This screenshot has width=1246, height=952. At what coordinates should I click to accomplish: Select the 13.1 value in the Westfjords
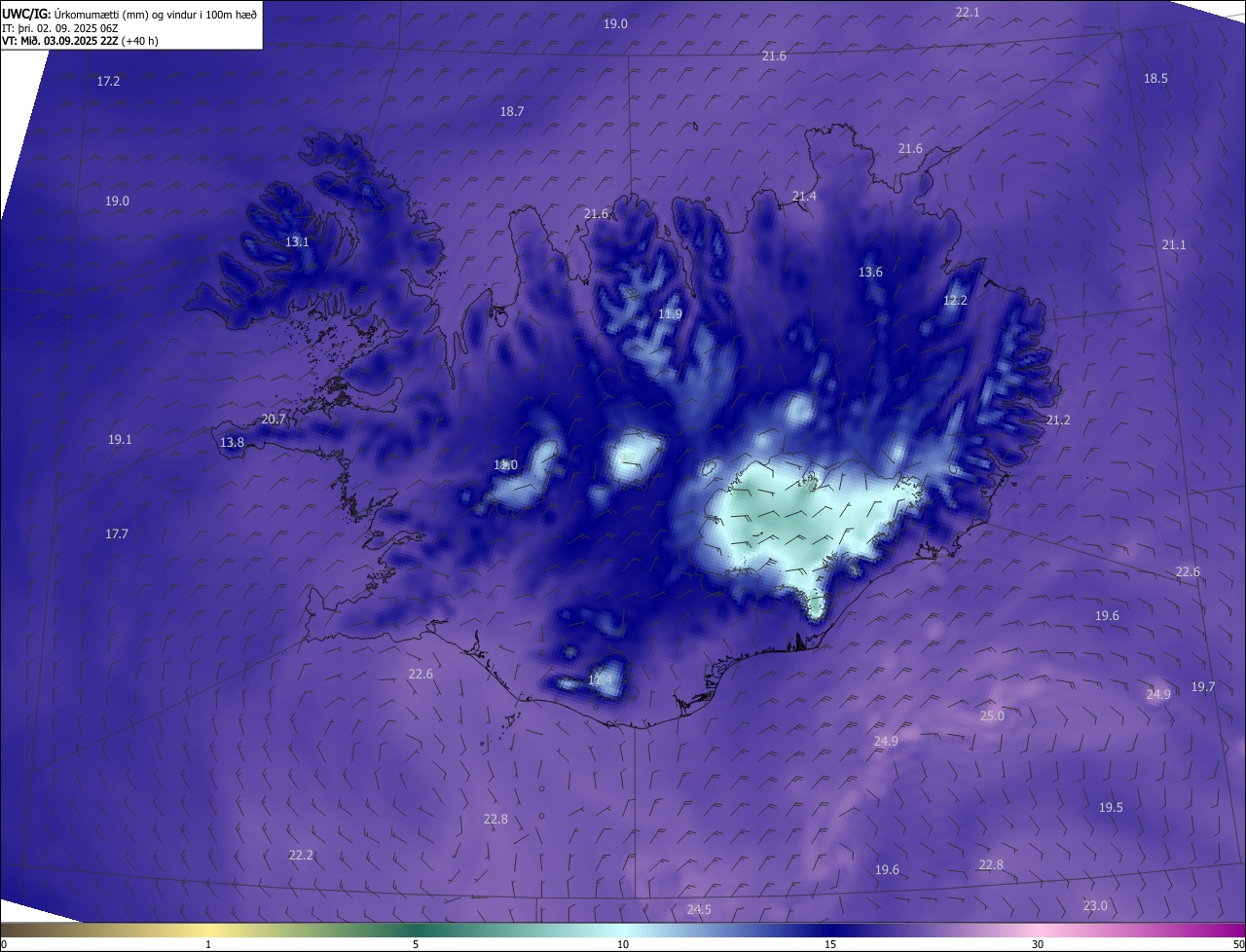297,241
